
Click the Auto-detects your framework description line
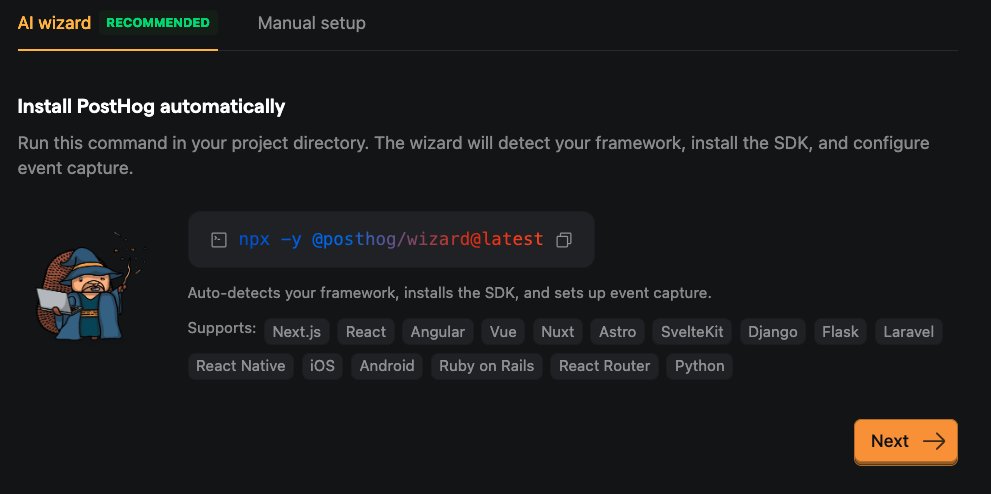tap(449, 293)
